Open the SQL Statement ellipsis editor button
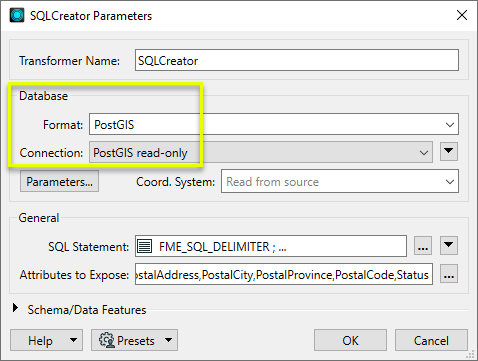Viewport: 478px width, 361px height. click(x=423, y=246)
